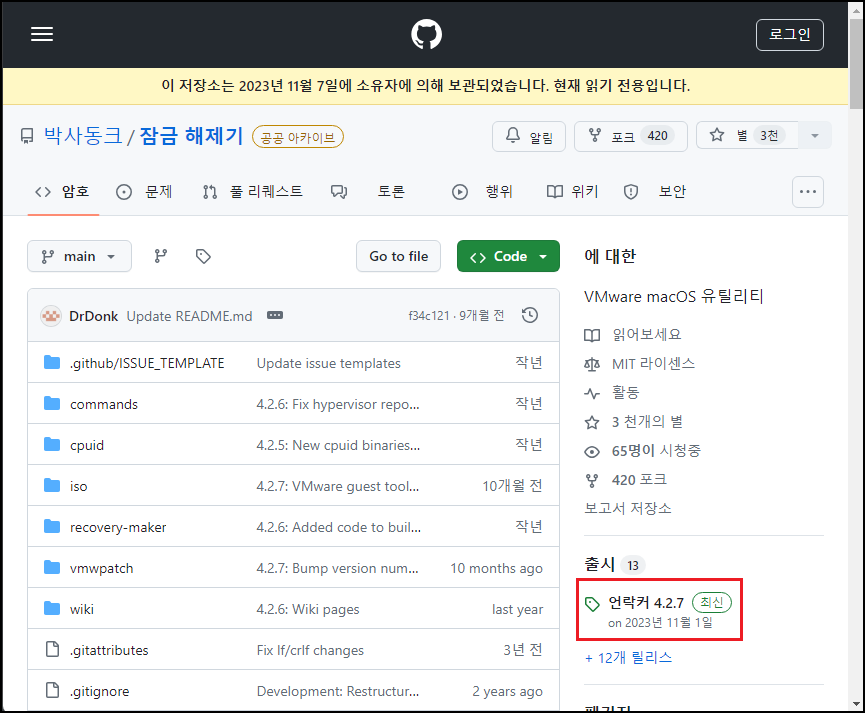This screenshot has height=713, width=865.
Task: Open the DrDonk author avatar
Action: (x=51, y=316)
